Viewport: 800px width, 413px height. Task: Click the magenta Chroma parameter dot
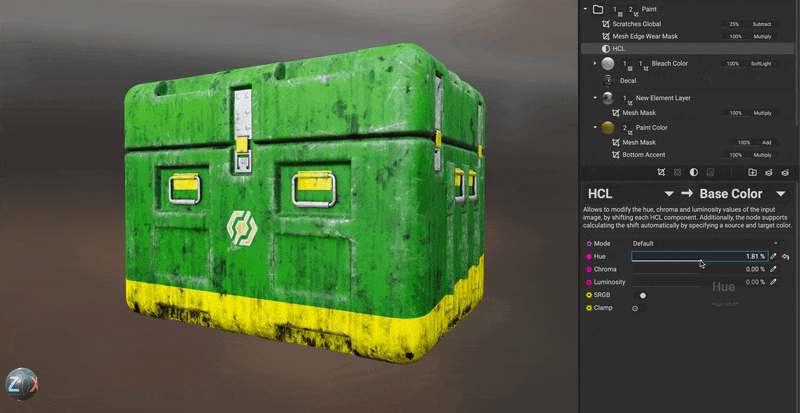589,269
